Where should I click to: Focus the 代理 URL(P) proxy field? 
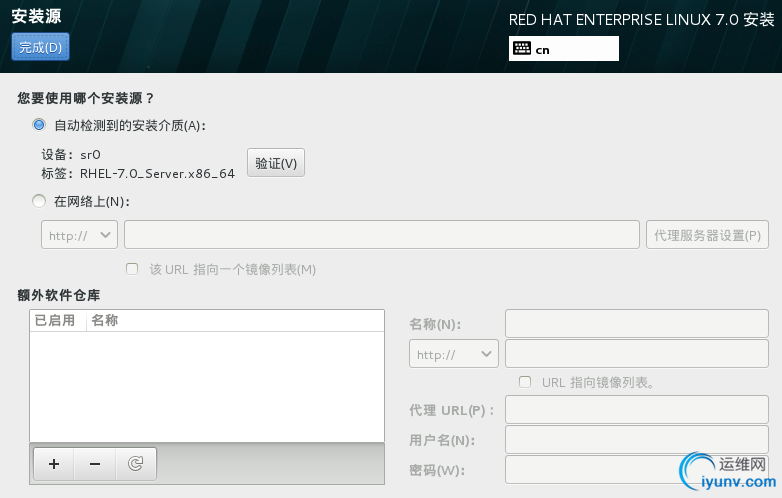(637, 409)
